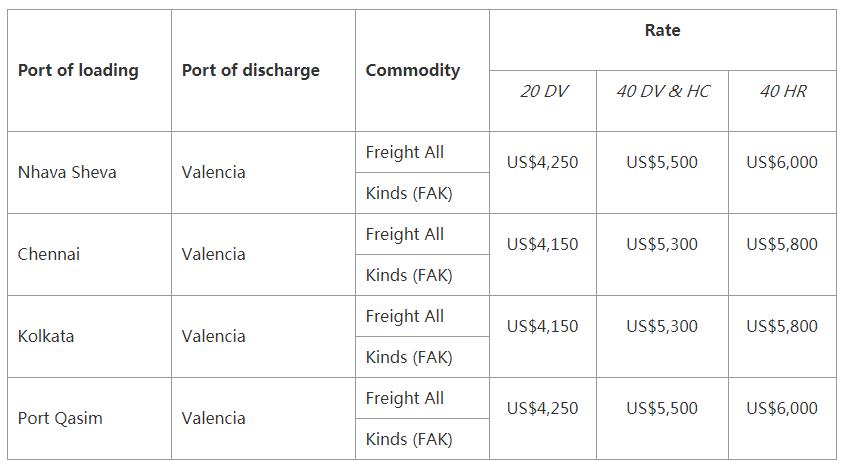
Task: Click Kolkata 20 DV rate US$4,150
Action: pyautogui.click(x=542, y=326)
